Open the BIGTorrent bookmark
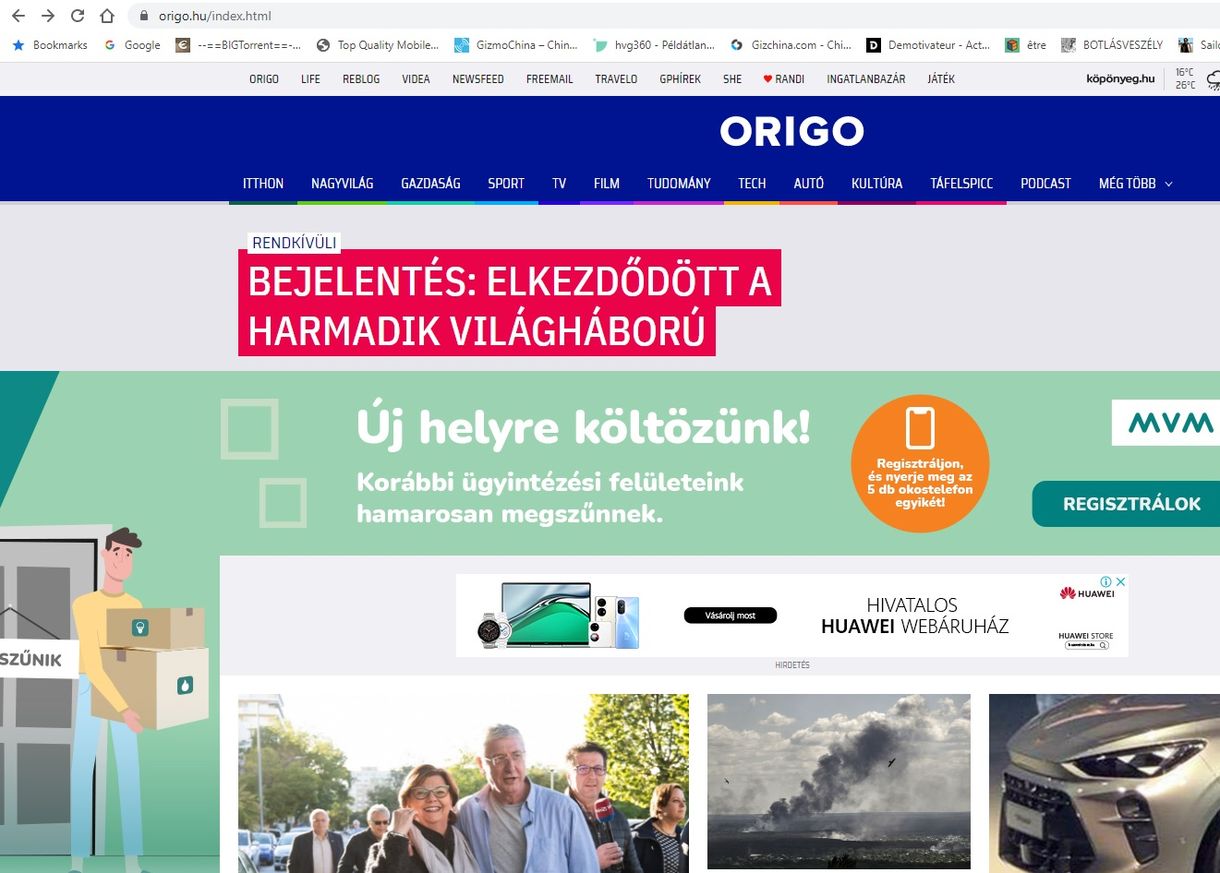The image size is (1220, 873). (x=238, y=45)
